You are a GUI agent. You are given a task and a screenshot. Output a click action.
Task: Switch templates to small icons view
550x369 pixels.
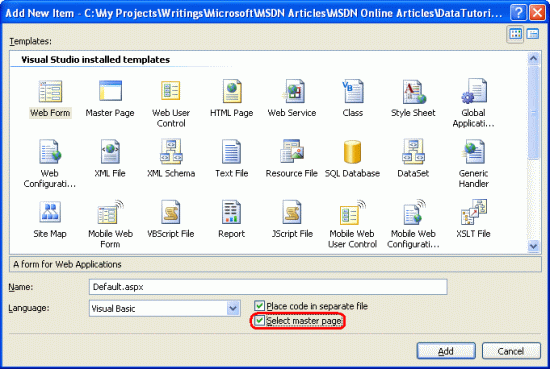[x=533, y=34]
